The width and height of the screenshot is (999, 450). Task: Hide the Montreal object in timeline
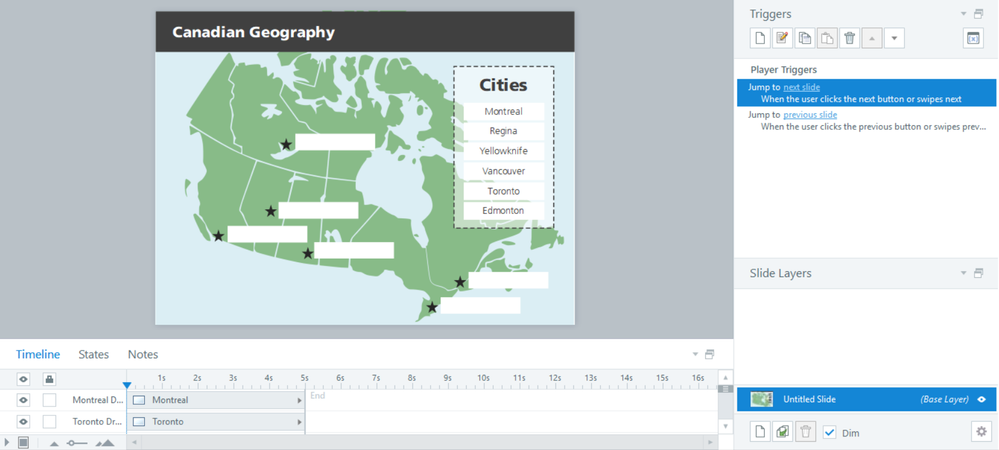[24, 400]
